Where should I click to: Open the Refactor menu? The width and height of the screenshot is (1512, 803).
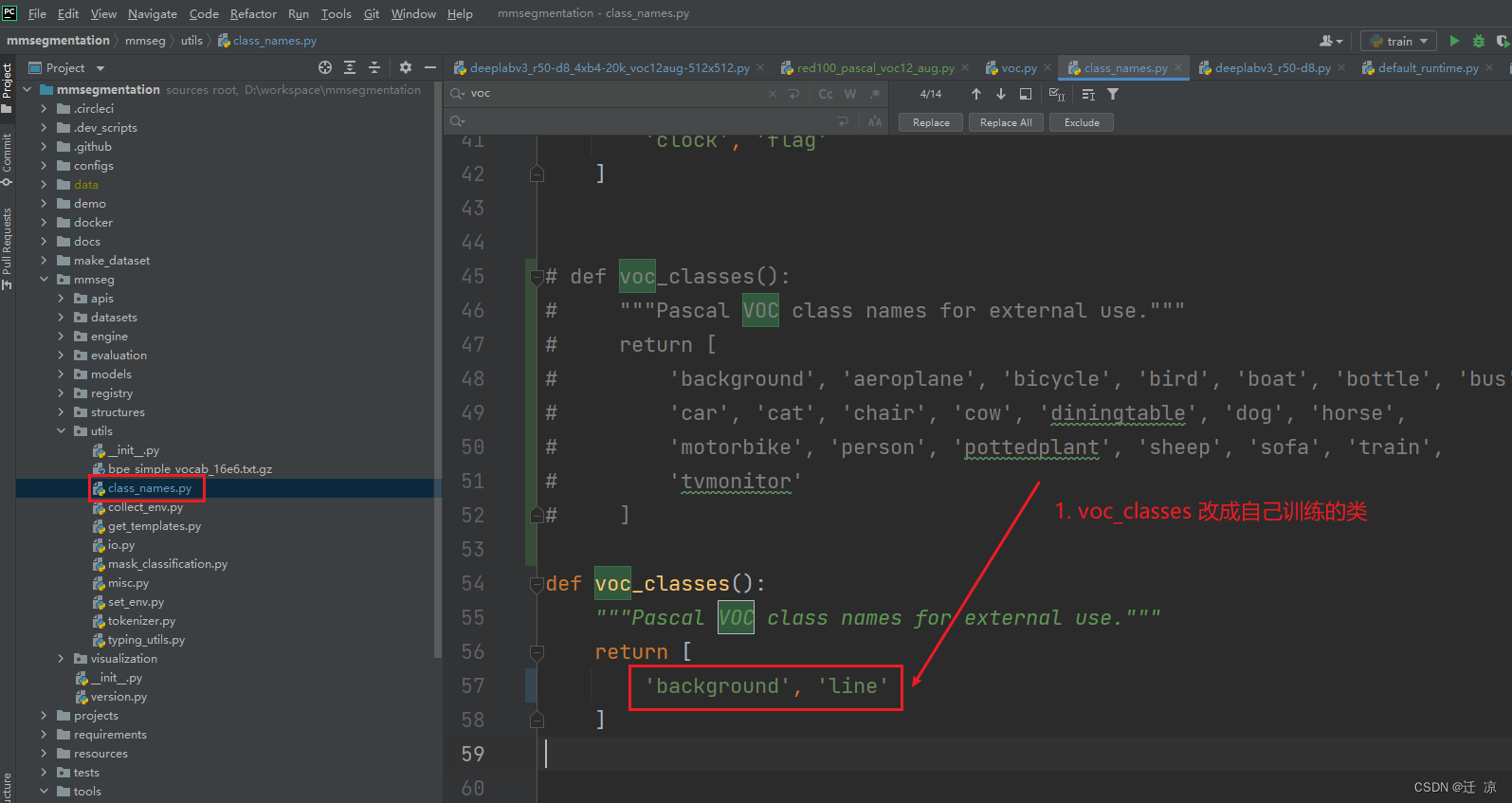(x=253, y=13)
